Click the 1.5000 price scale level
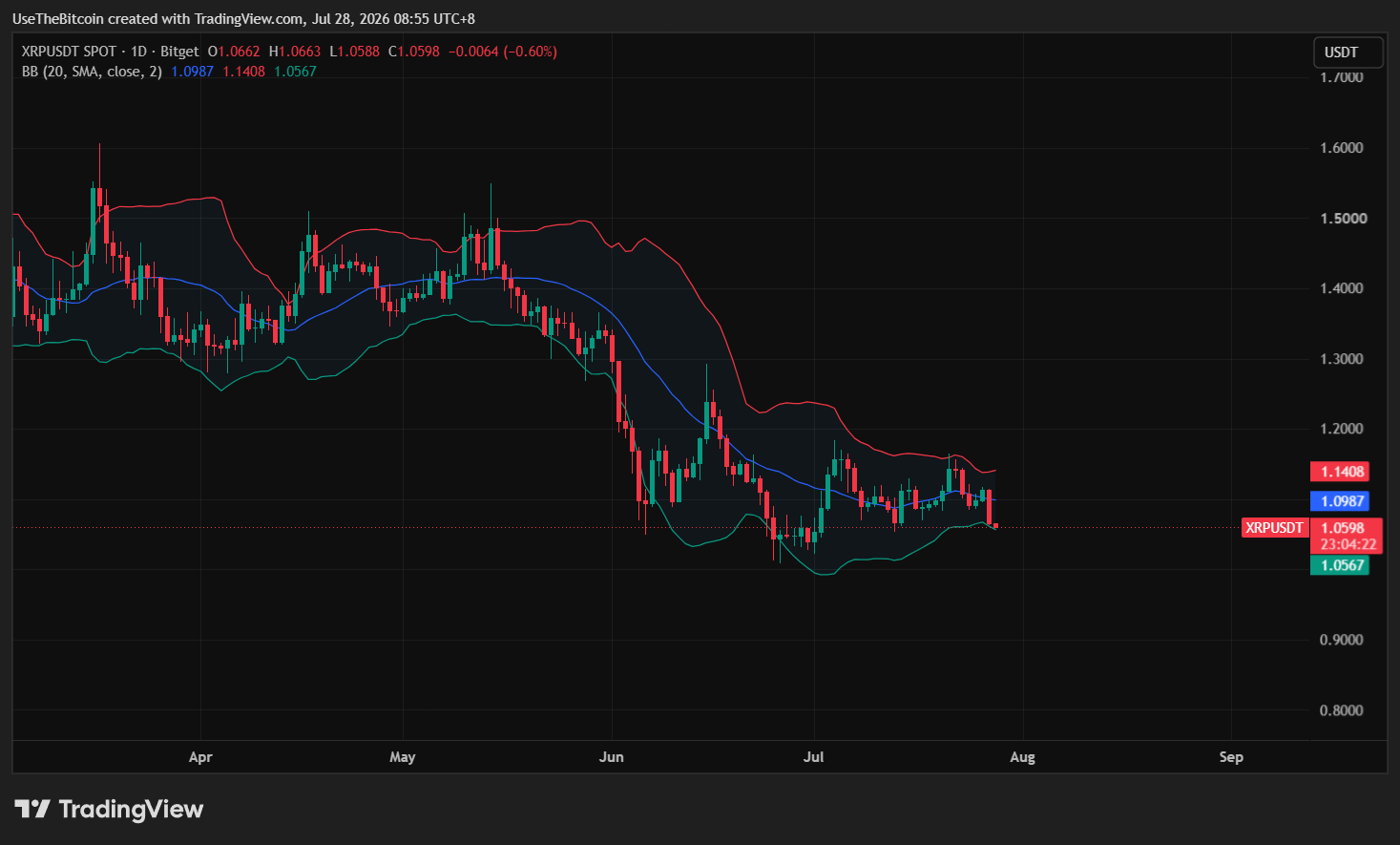Image resolution: width=1400 pixels, height=845 pixels. 1342,219
